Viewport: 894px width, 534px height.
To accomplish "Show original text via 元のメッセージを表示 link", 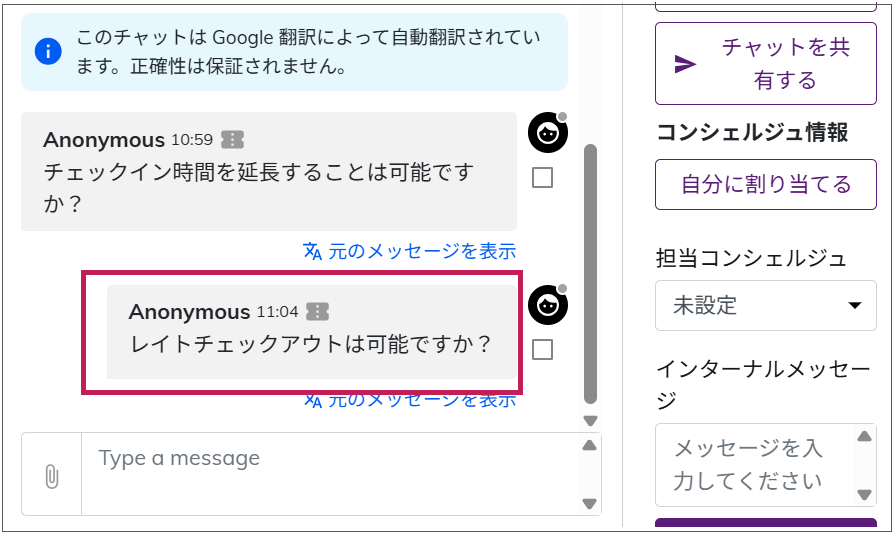I will click(x=422, y=251).
